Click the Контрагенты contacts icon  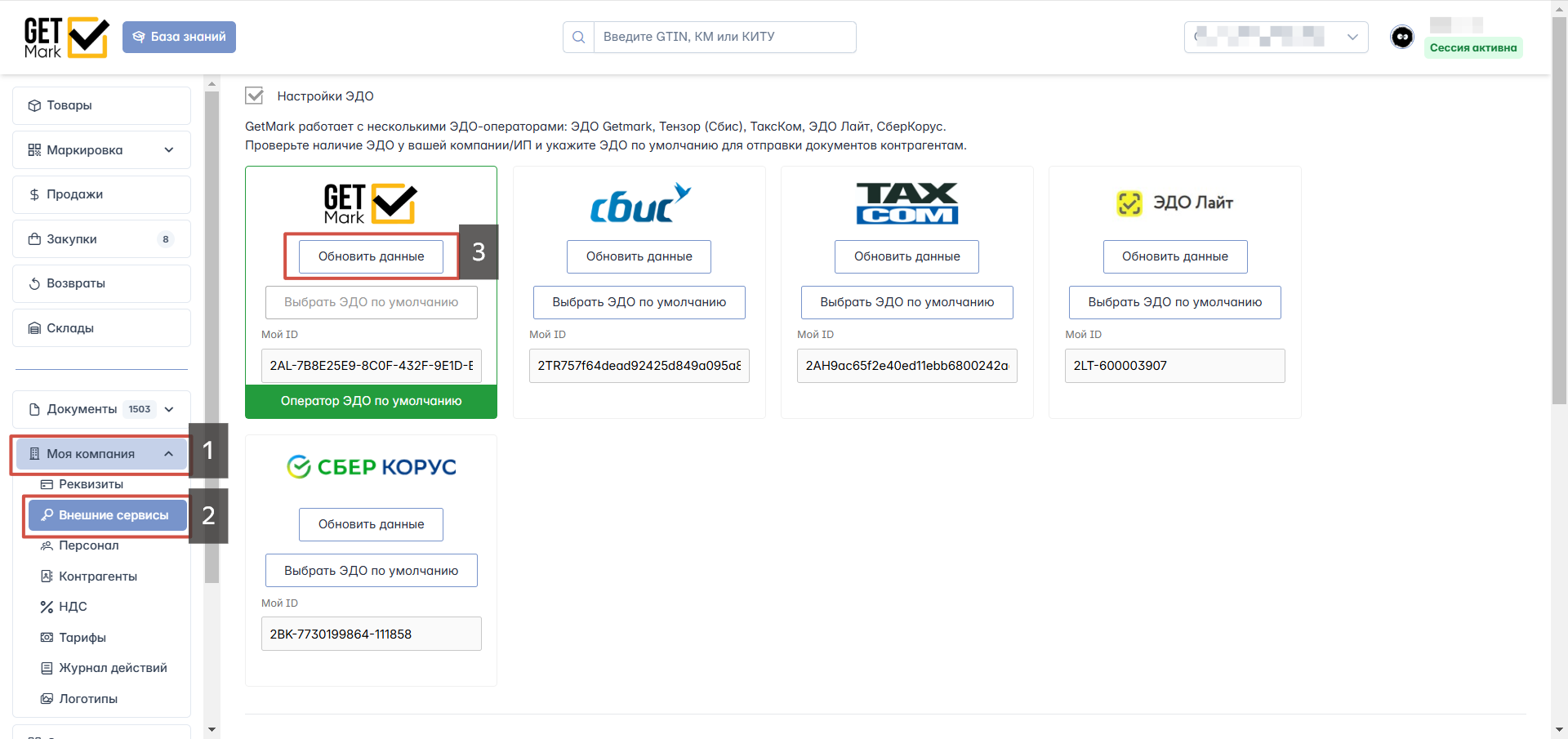click(x=47, y=577)
